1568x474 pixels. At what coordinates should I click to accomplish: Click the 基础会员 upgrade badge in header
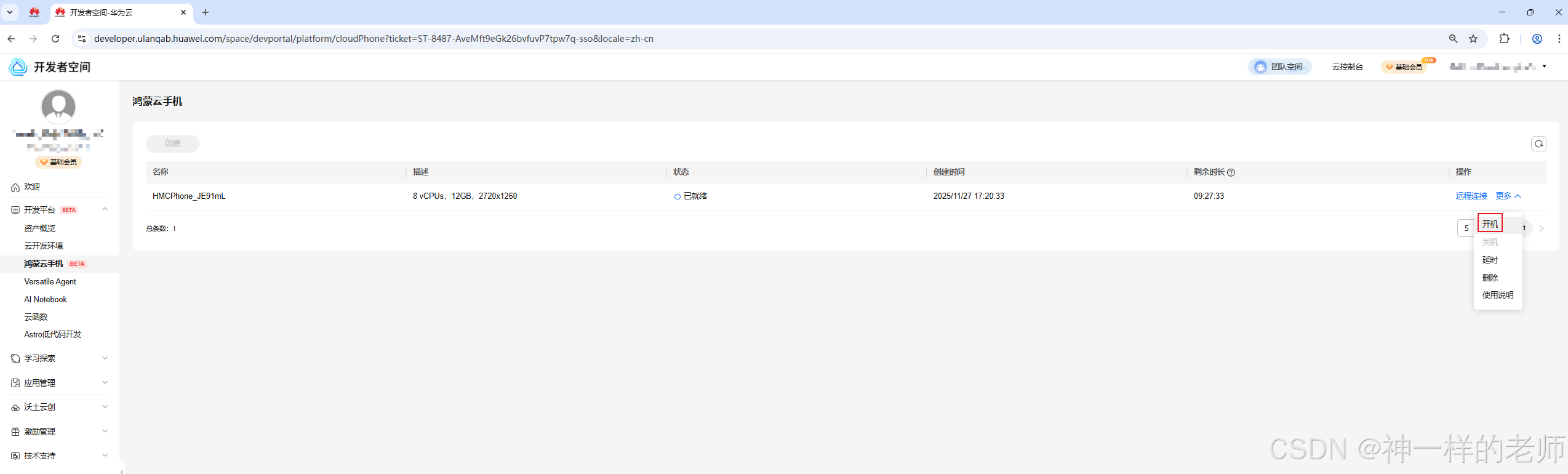tap(1405, 66)
